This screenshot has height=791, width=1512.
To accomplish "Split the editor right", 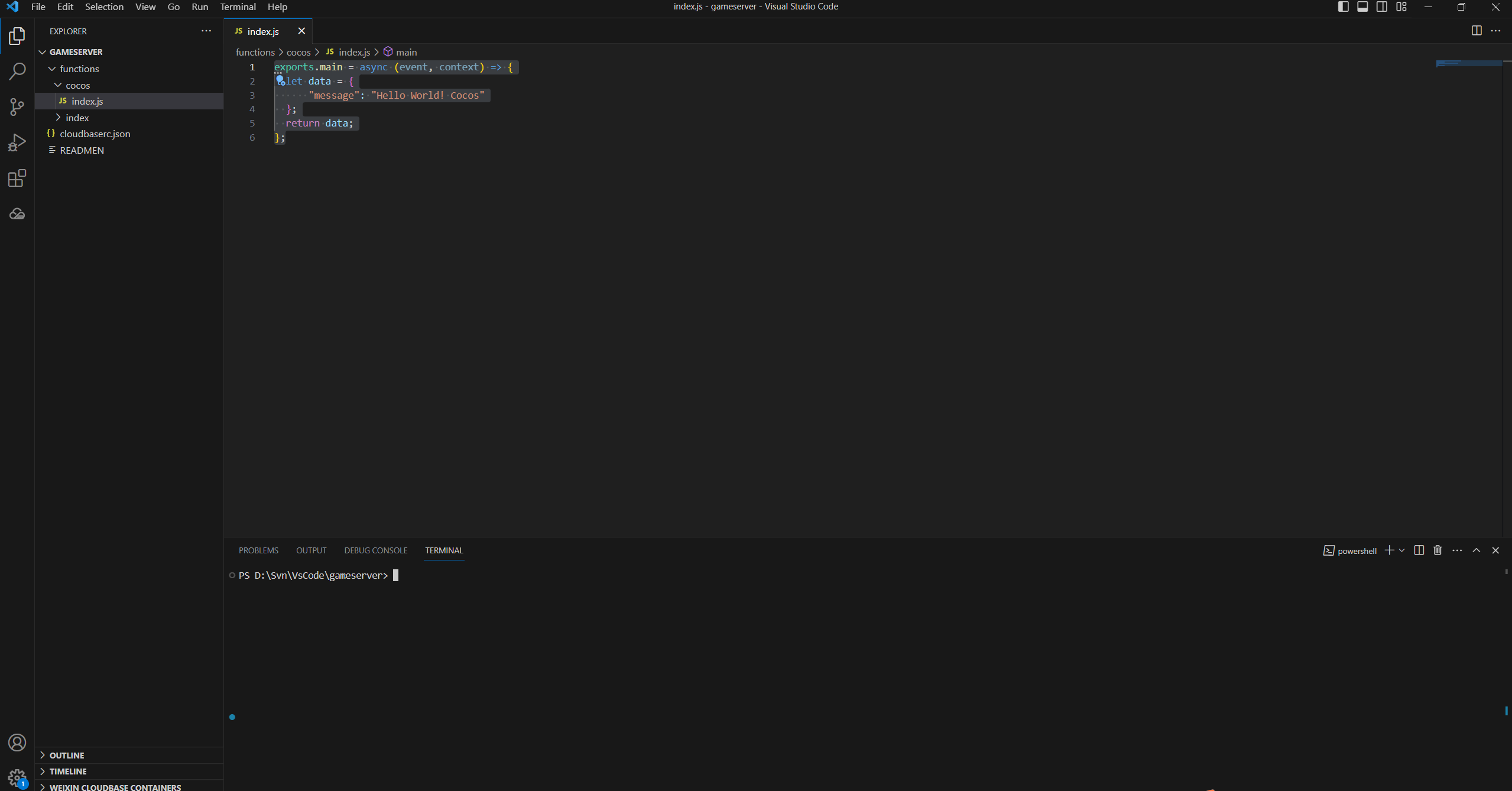I will (1476, 31).
